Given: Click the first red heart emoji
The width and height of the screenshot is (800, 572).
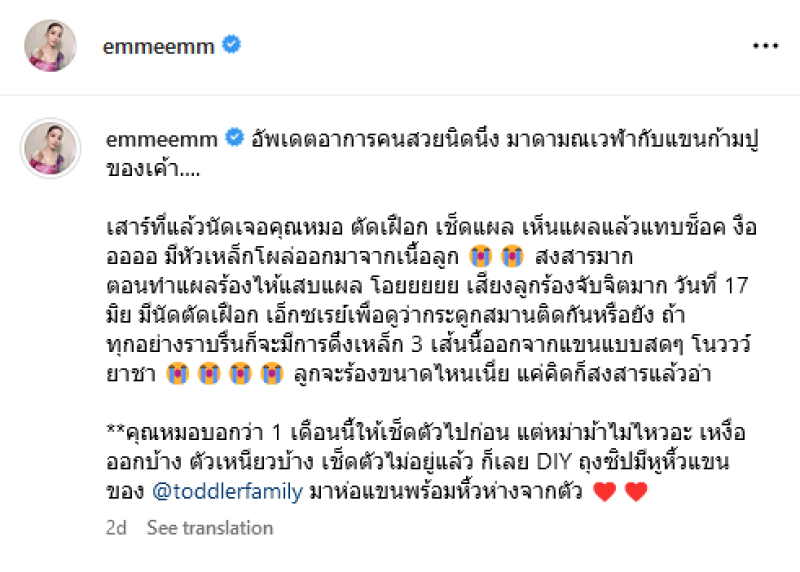Looking at the screenshot, I should tap(605, 491).
